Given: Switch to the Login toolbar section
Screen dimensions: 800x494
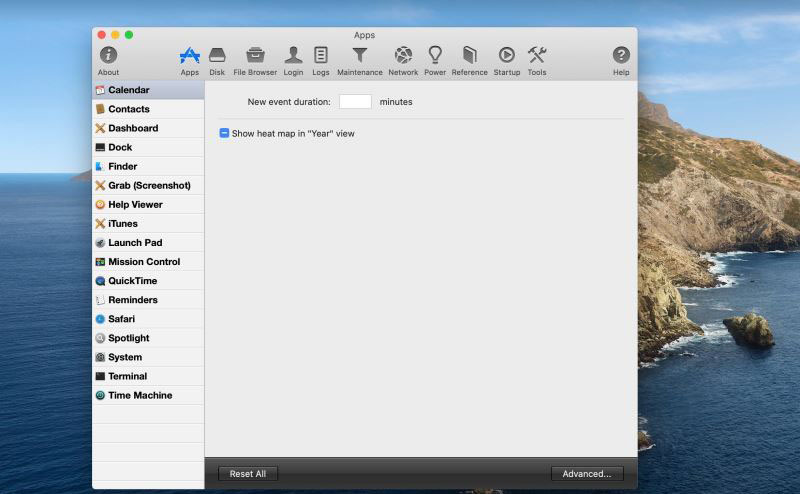Looking at the screenshot, I should pyautogui.click(x=293, y=56).
